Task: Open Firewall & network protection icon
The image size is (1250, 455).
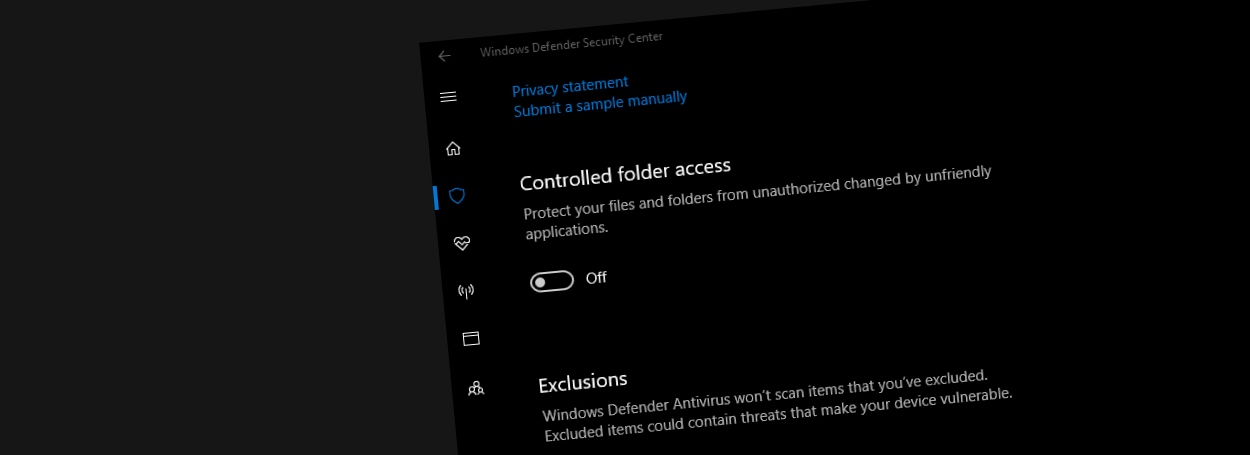Action: coord(466,291)
